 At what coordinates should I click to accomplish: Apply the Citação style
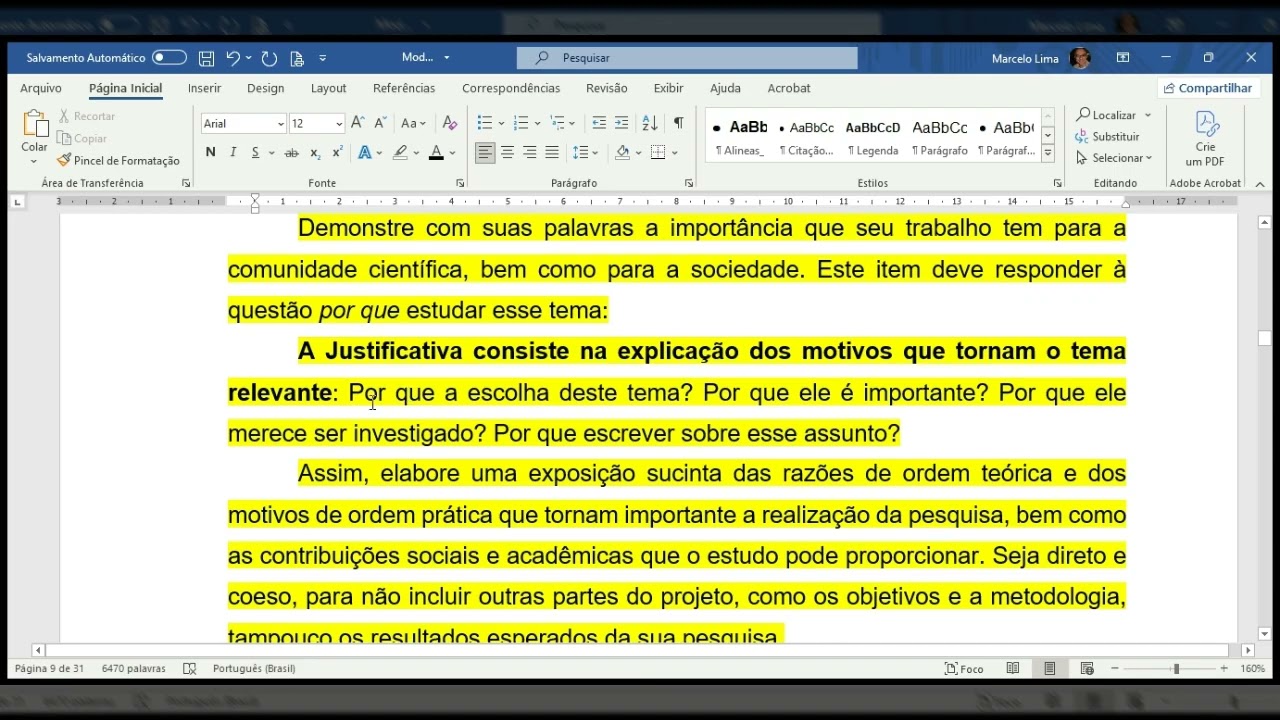[806, 137]
